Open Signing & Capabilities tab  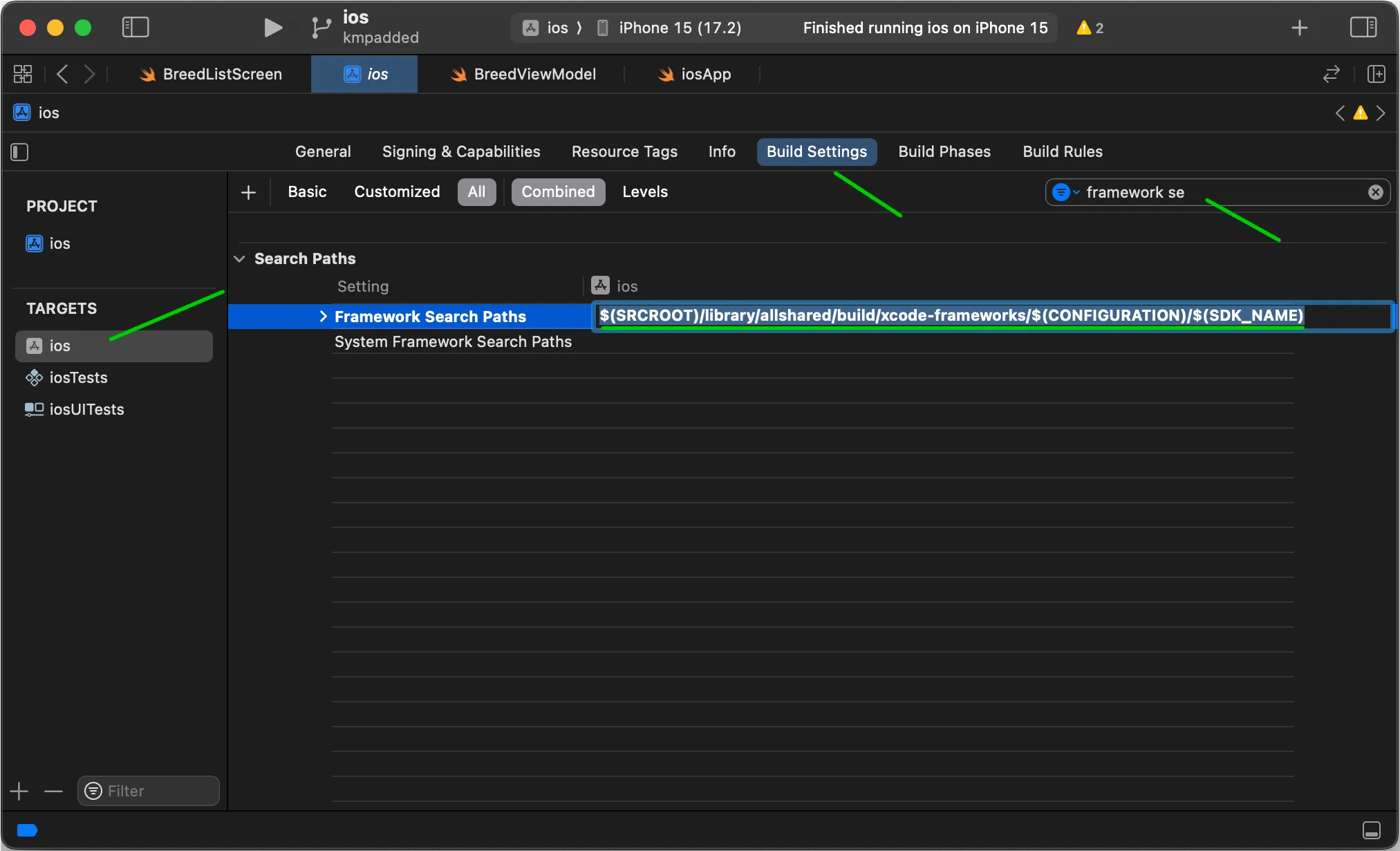(461, 151)
